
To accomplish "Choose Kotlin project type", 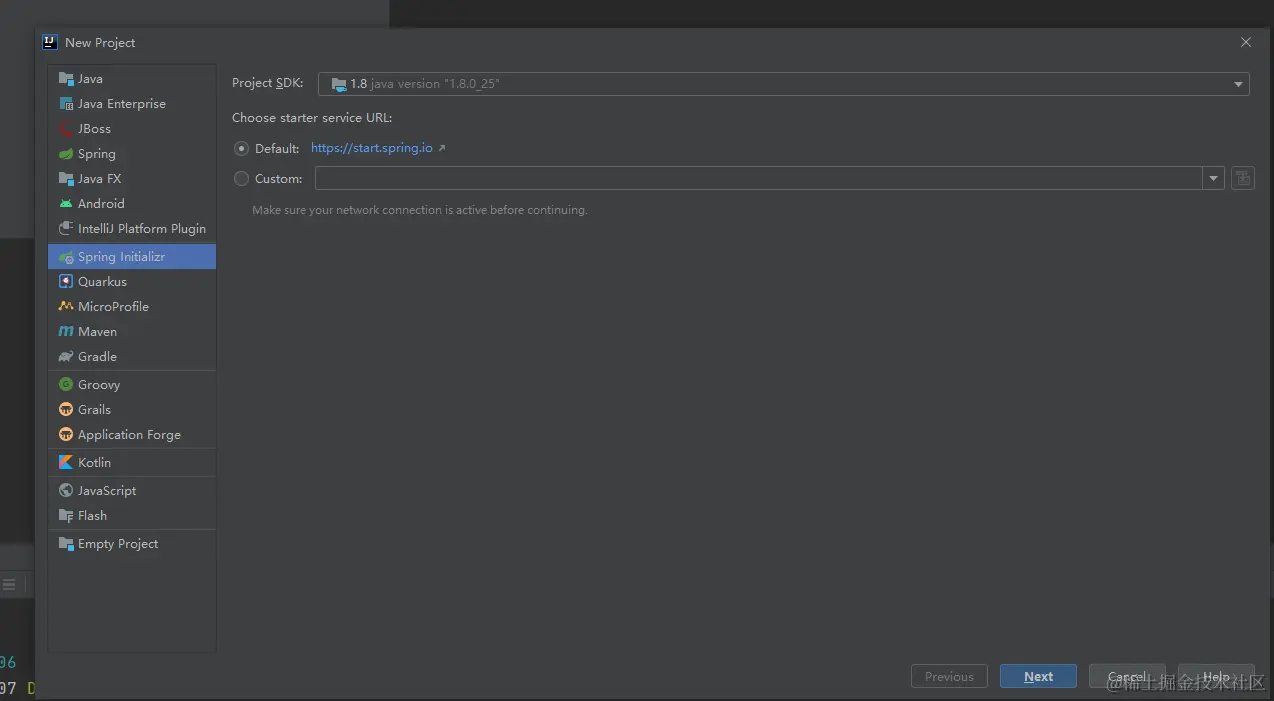I will pos(132,463).
